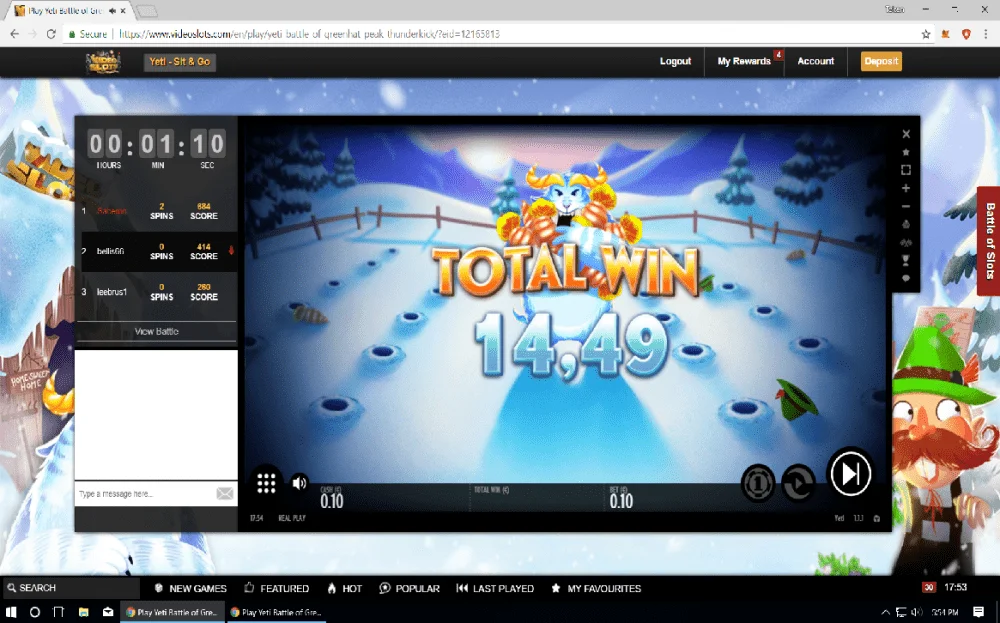Bookmark this page with browser star
Image resolution: width=1000 pixels, height=623 pixels.
coord(926,34)
